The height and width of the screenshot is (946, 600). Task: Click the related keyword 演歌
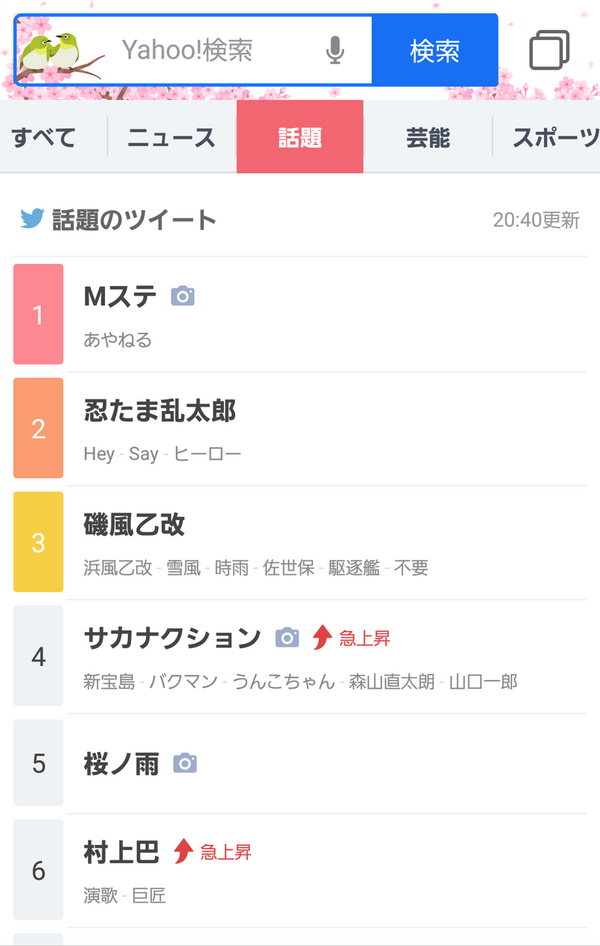[x=100, y=896]
